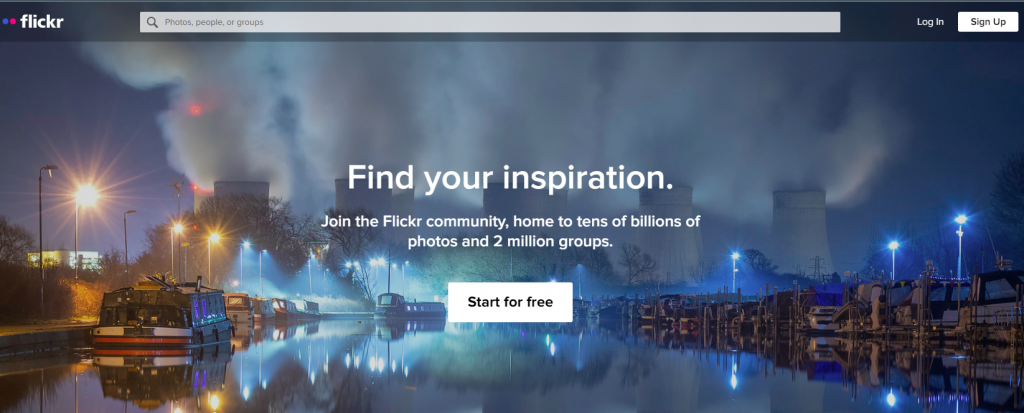The width and height of the screenshot is (1024, 413).
Task: Click the red light glowing in the smoke
Action: click(195, 110)
